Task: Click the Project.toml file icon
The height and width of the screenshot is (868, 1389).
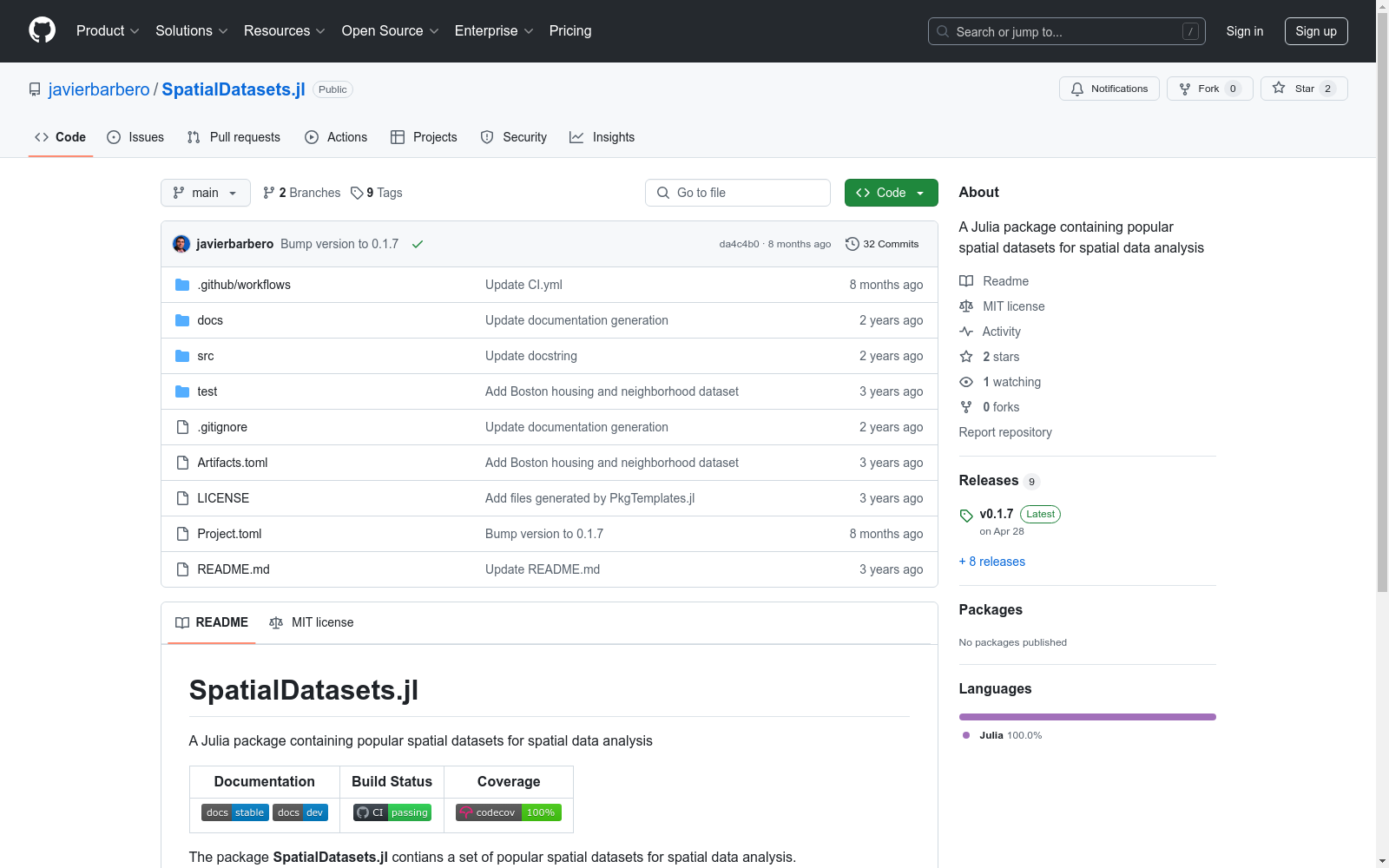Action: [182, 534]
